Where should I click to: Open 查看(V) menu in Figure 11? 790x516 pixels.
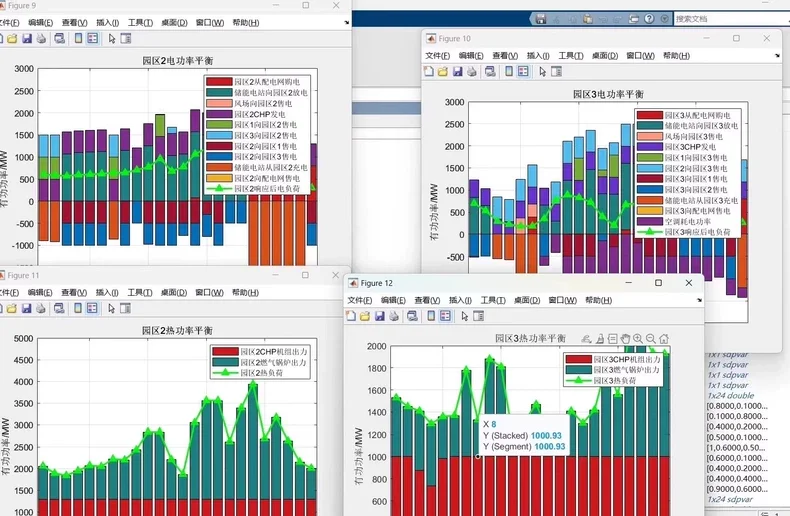click(x=74, y=293)
